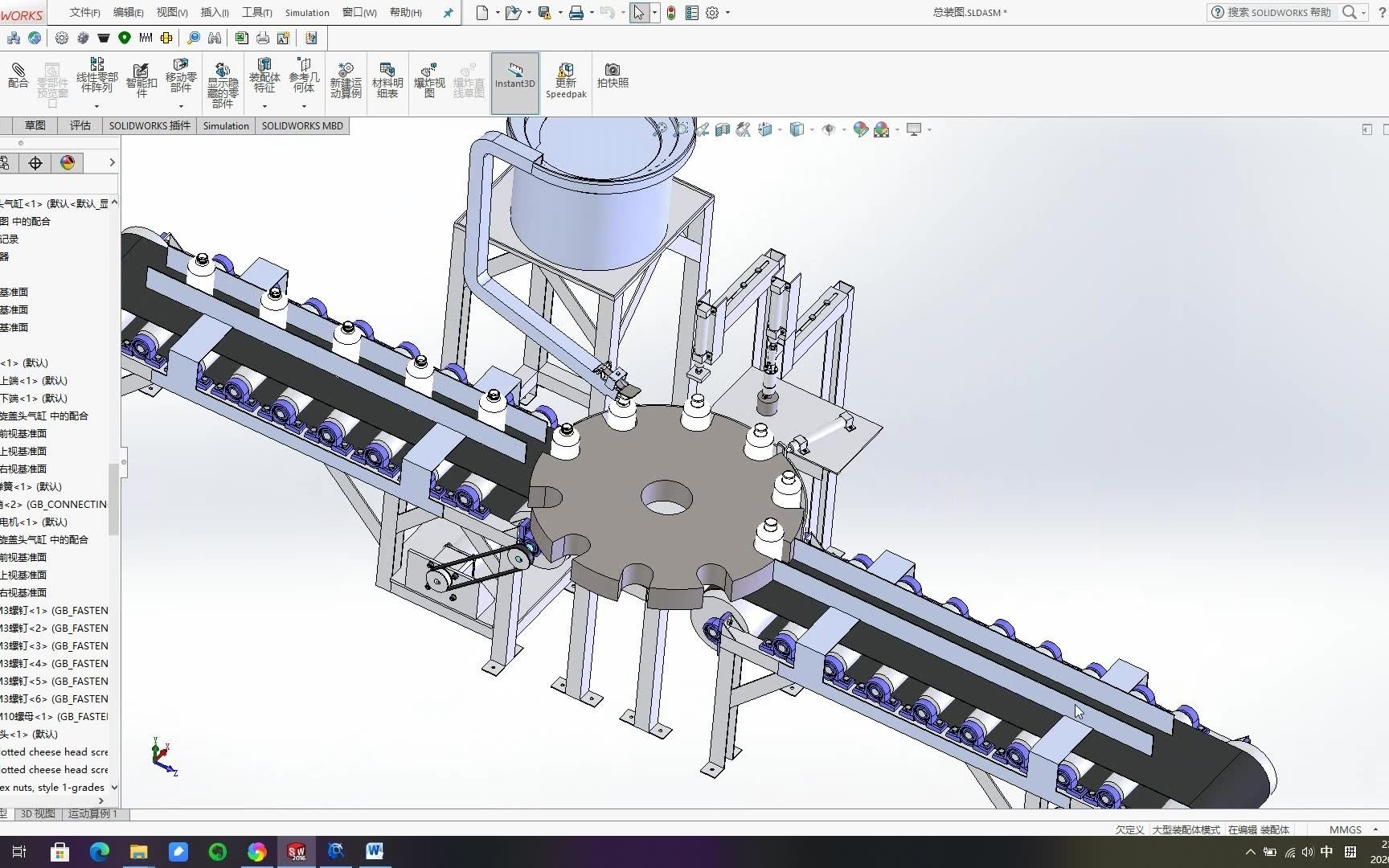
Task: Click Update Speedpak (更新 Speedpak)
Action: click(x=566, y=80)
